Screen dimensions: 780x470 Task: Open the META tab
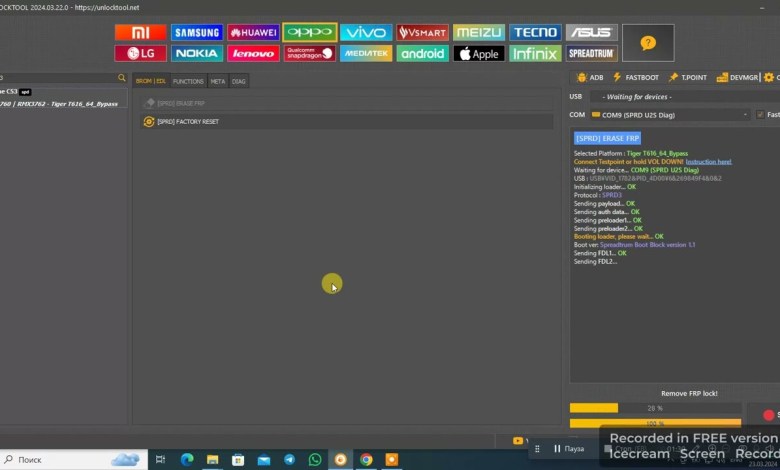point(217,81)
